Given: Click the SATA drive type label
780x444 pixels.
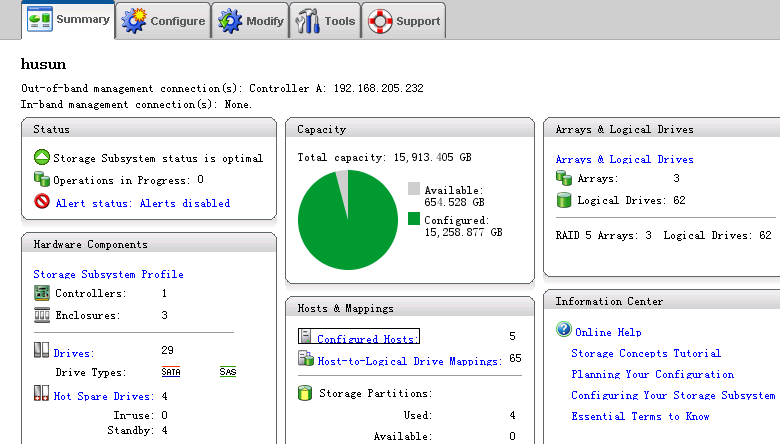Looking at the screenshot, I should pyautogui.click(x=171, y=372).
